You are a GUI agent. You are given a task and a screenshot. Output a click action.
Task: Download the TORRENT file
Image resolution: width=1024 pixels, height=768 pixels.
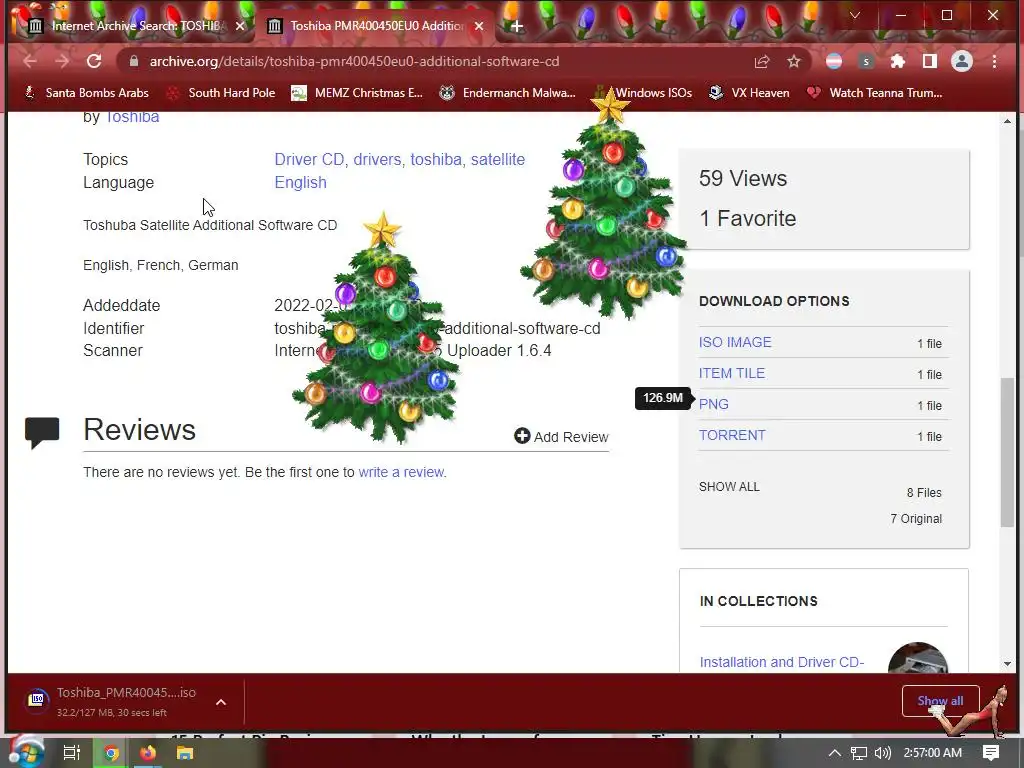pos(732,436)
